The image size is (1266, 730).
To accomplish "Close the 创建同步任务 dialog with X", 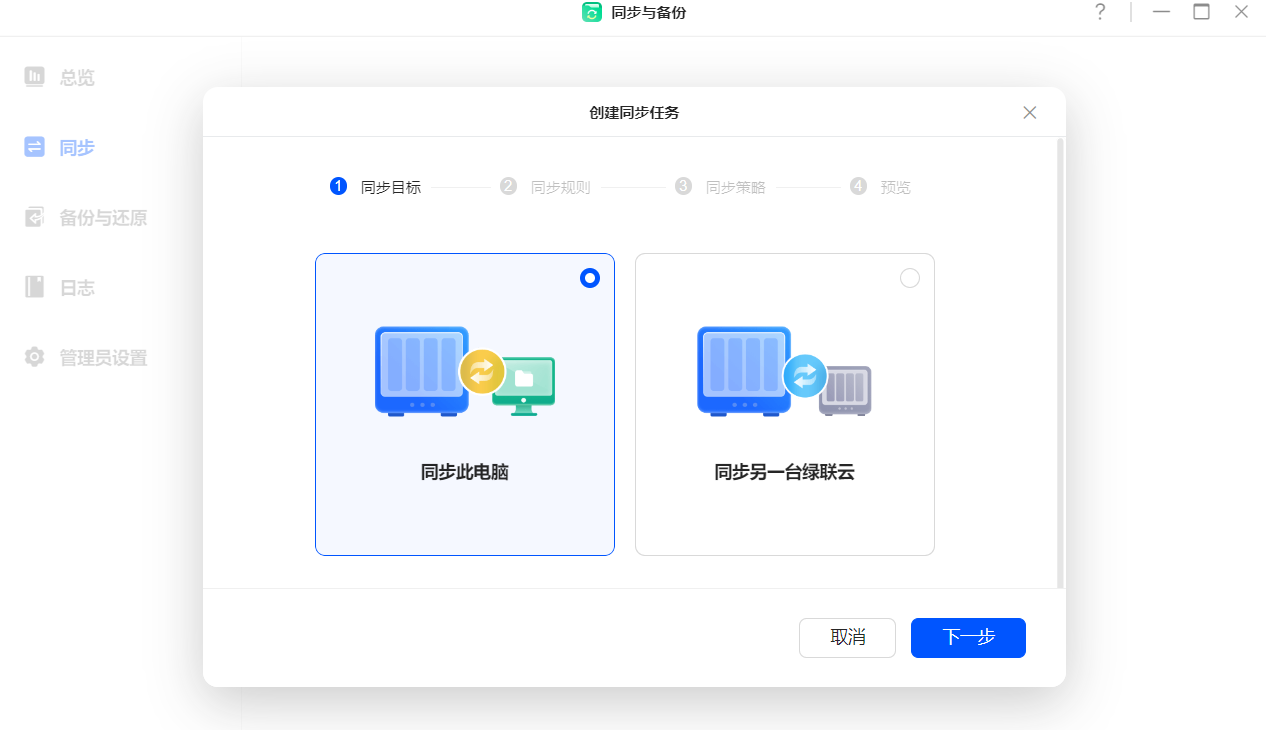I will click(1030, 112).
